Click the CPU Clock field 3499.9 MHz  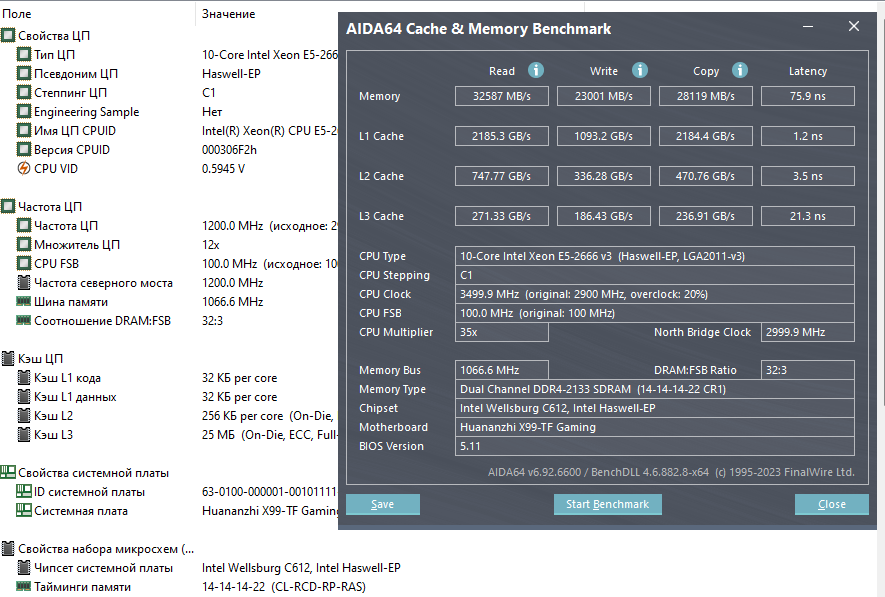tap(655, 294)
